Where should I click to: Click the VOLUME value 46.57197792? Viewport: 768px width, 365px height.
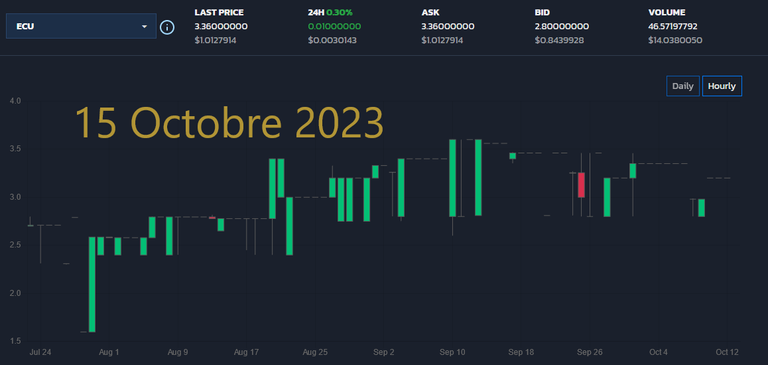point(673,26)
